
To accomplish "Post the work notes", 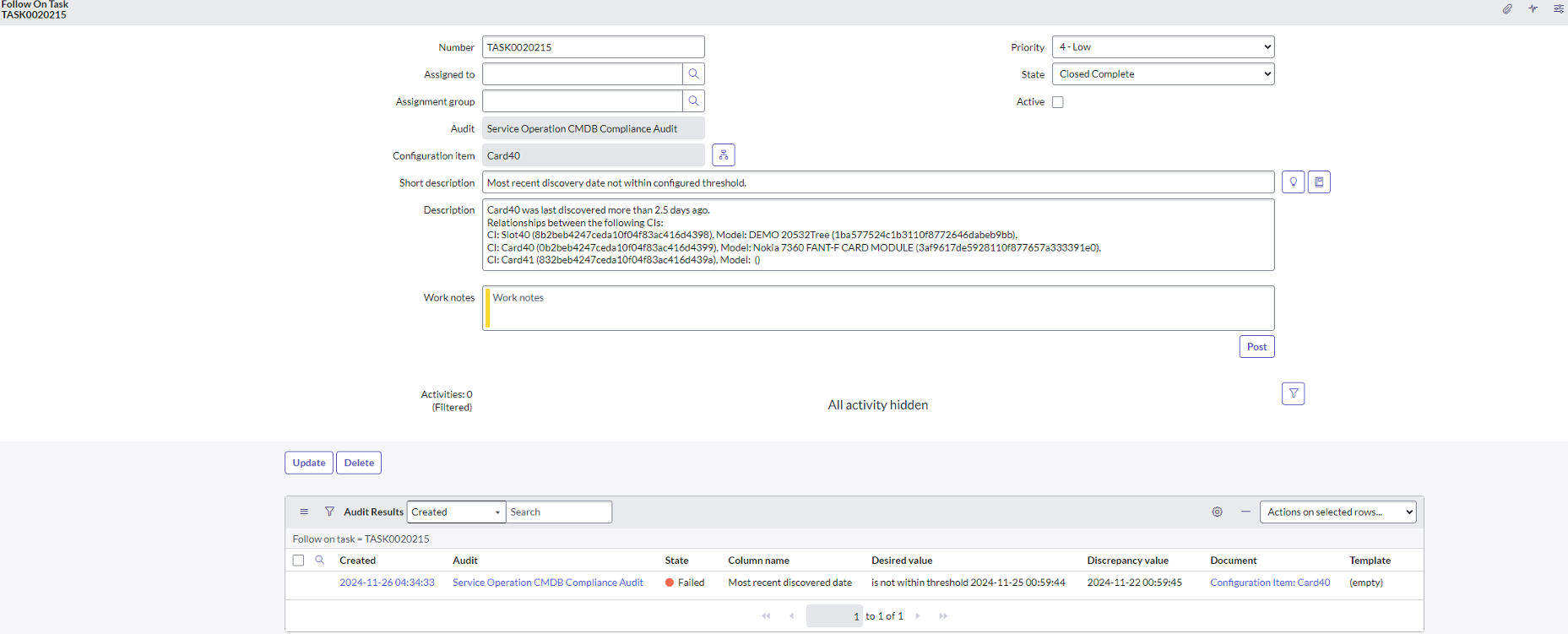I will [1256, 347].
